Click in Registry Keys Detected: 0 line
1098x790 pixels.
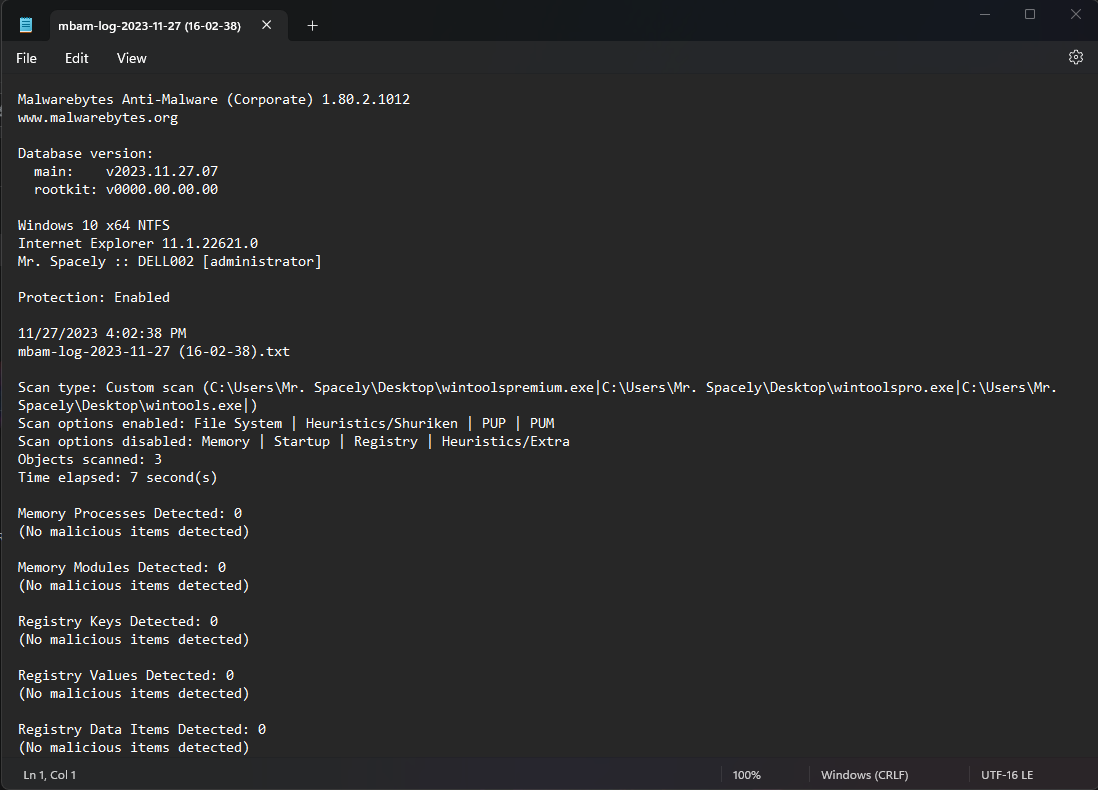(x=118, y=621)
